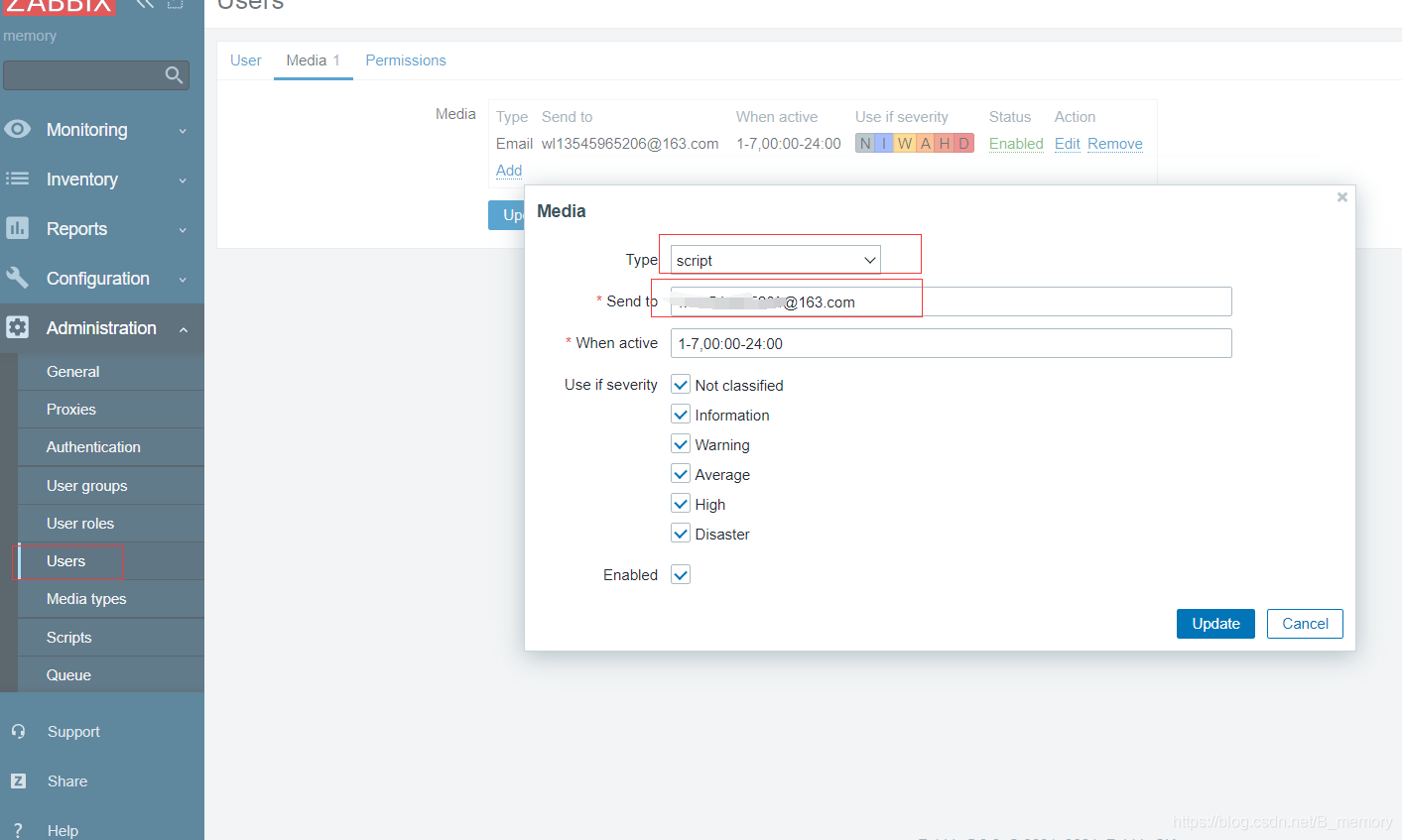The height and width of the screenshot is (840, 1402).
Task: Click the Enabled status link
Action: click(1016, 144)
